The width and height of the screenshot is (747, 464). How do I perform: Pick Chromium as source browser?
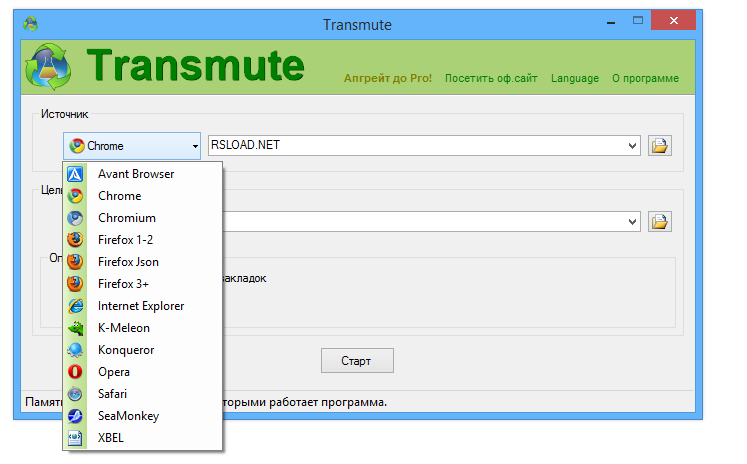(142, 218)
